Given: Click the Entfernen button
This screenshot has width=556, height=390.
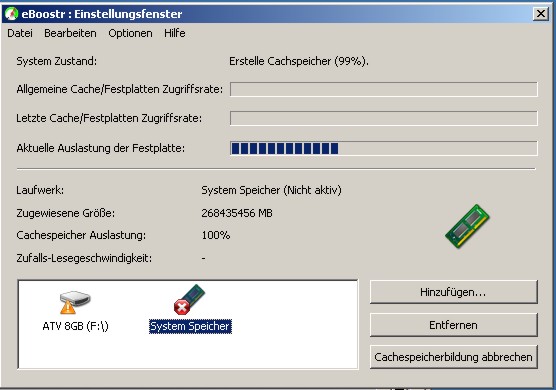Looking at the screenshot, I should (x=454, y=325).
